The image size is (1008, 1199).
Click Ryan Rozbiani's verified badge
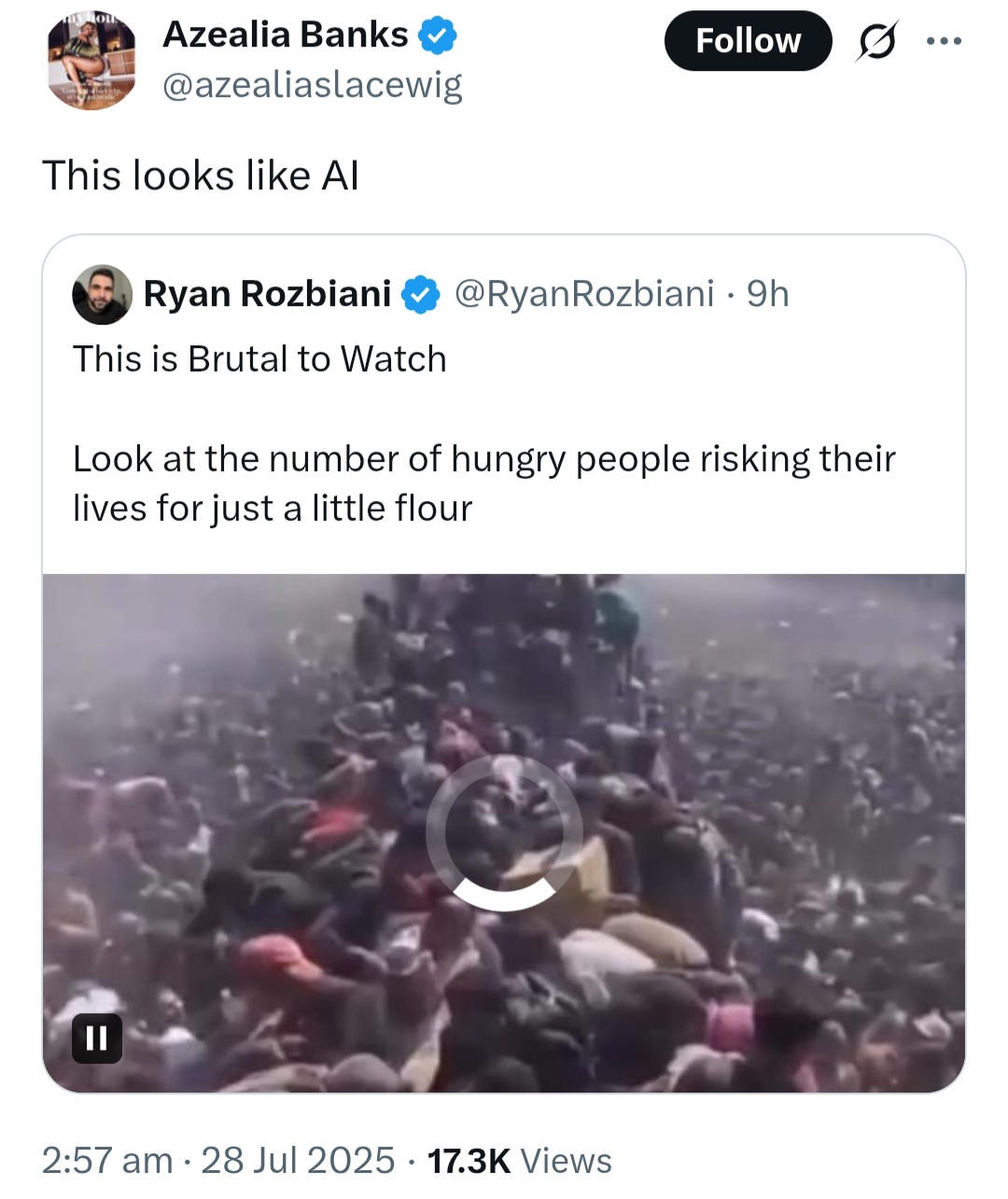[421, 295]
